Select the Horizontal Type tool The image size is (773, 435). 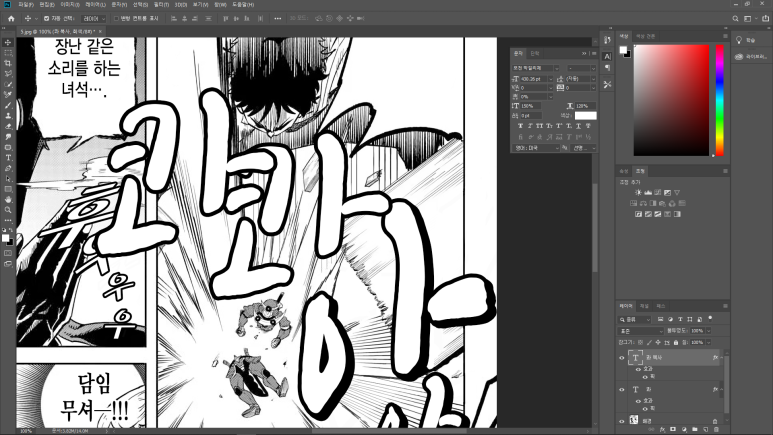pos(8,158)
